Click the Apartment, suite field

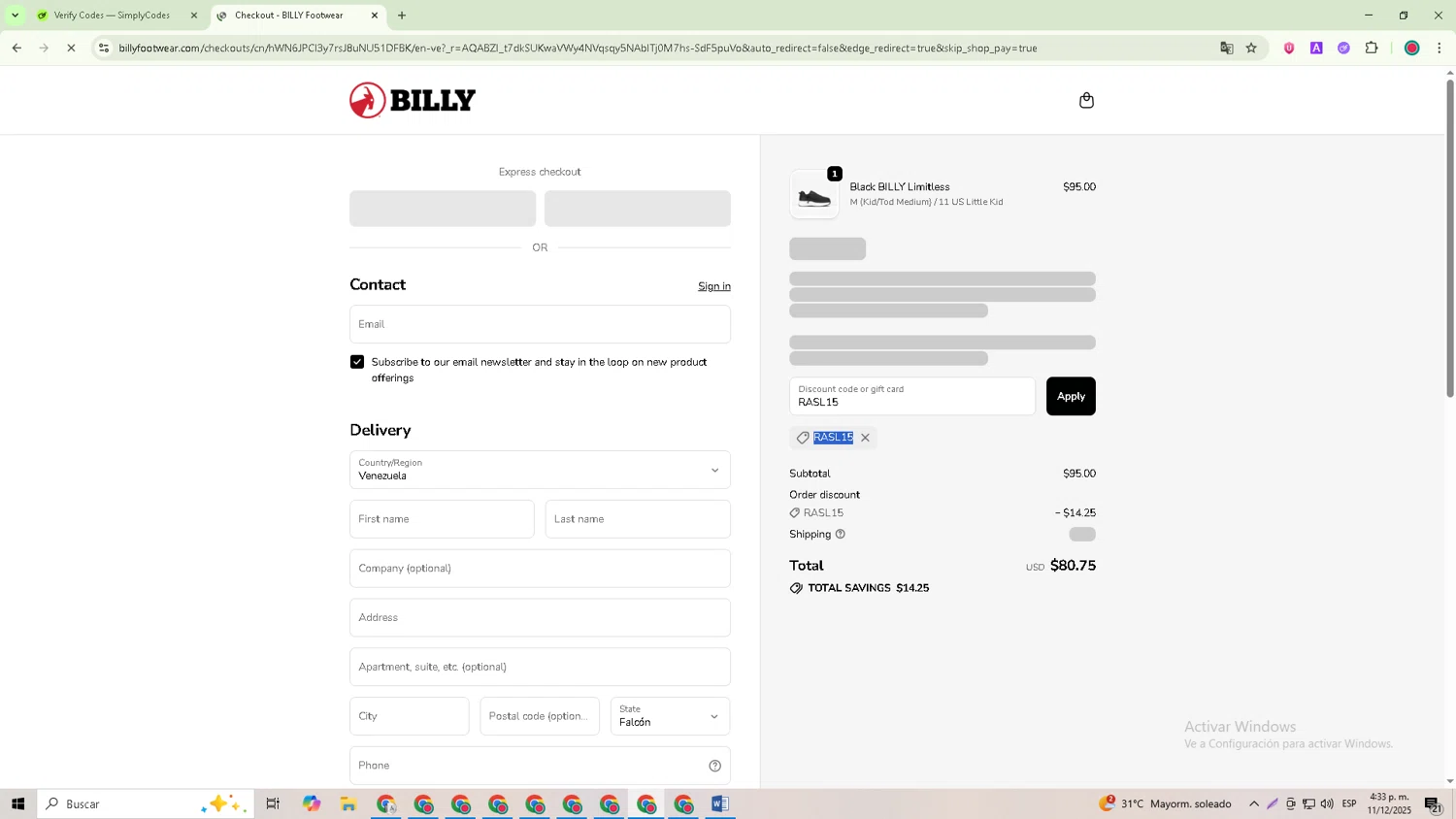click(540, 667)
